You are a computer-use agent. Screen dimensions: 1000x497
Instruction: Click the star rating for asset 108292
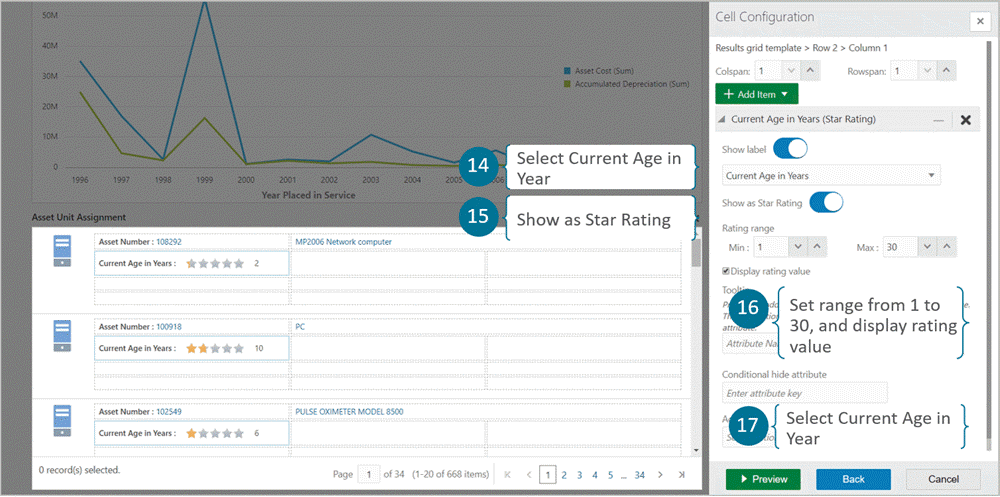click(x=215, y=263)
